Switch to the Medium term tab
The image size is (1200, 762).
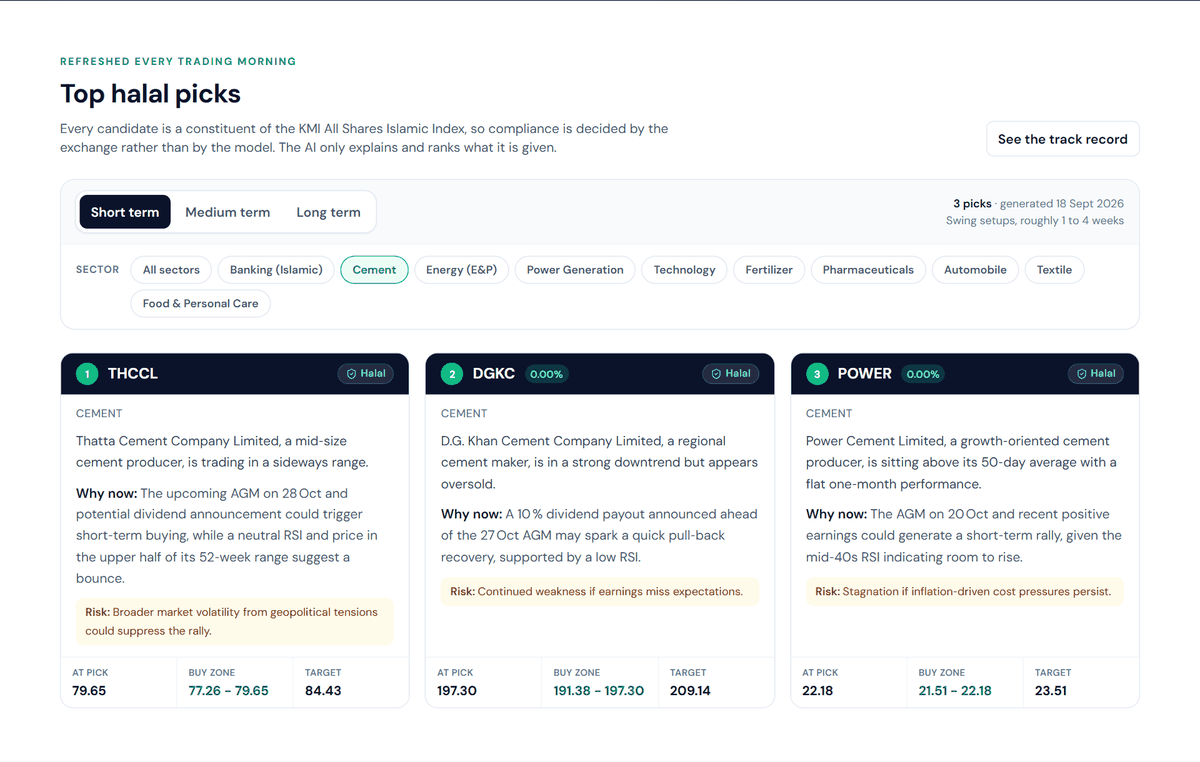[x=227, y=212]
